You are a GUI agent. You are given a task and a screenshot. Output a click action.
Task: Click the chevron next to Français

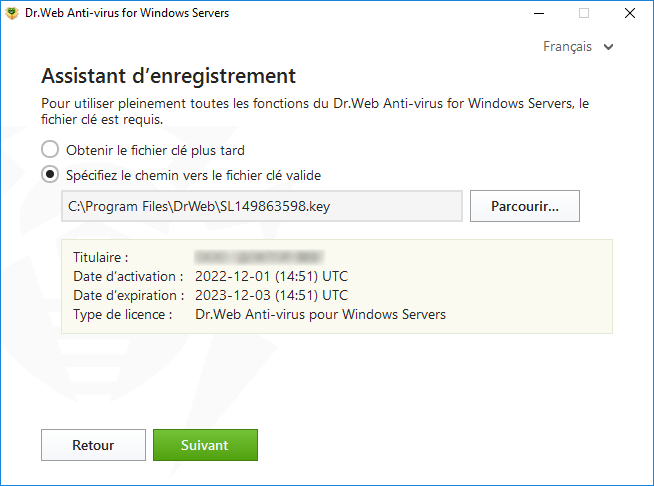tap(608, 47)
